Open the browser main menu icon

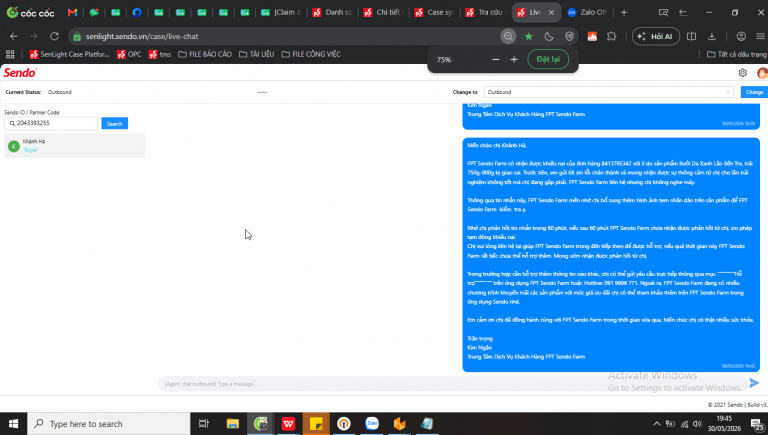click(x=760, y=36)
